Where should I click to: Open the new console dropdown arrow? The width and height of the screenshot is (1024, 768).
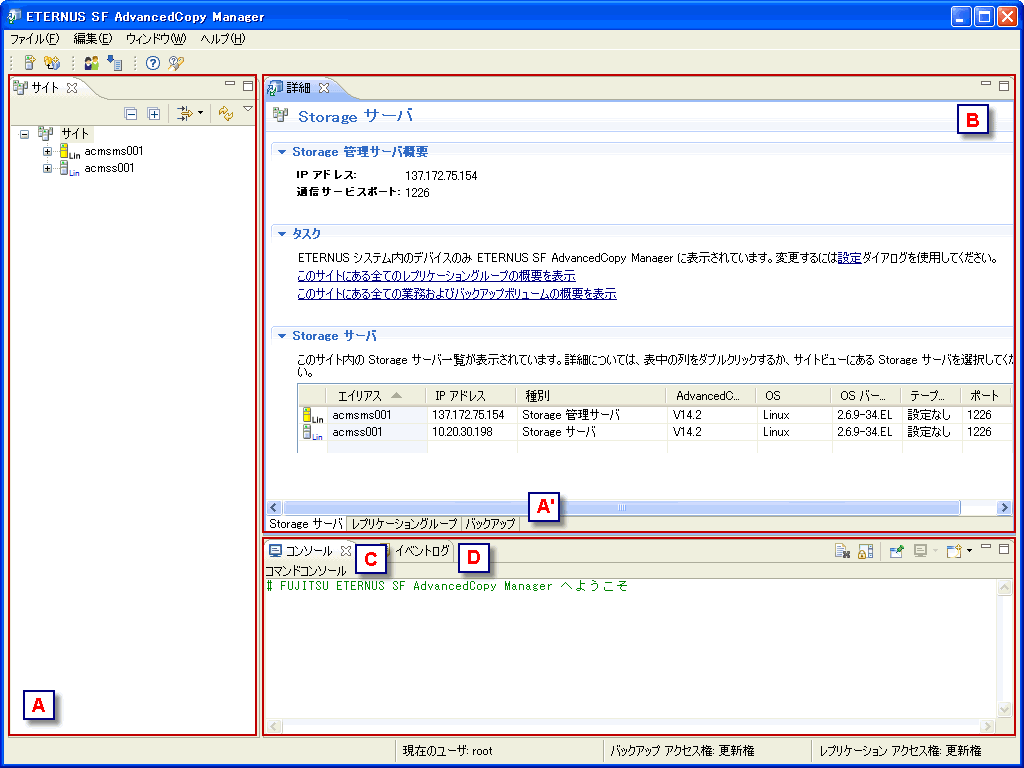click(968, 551)
